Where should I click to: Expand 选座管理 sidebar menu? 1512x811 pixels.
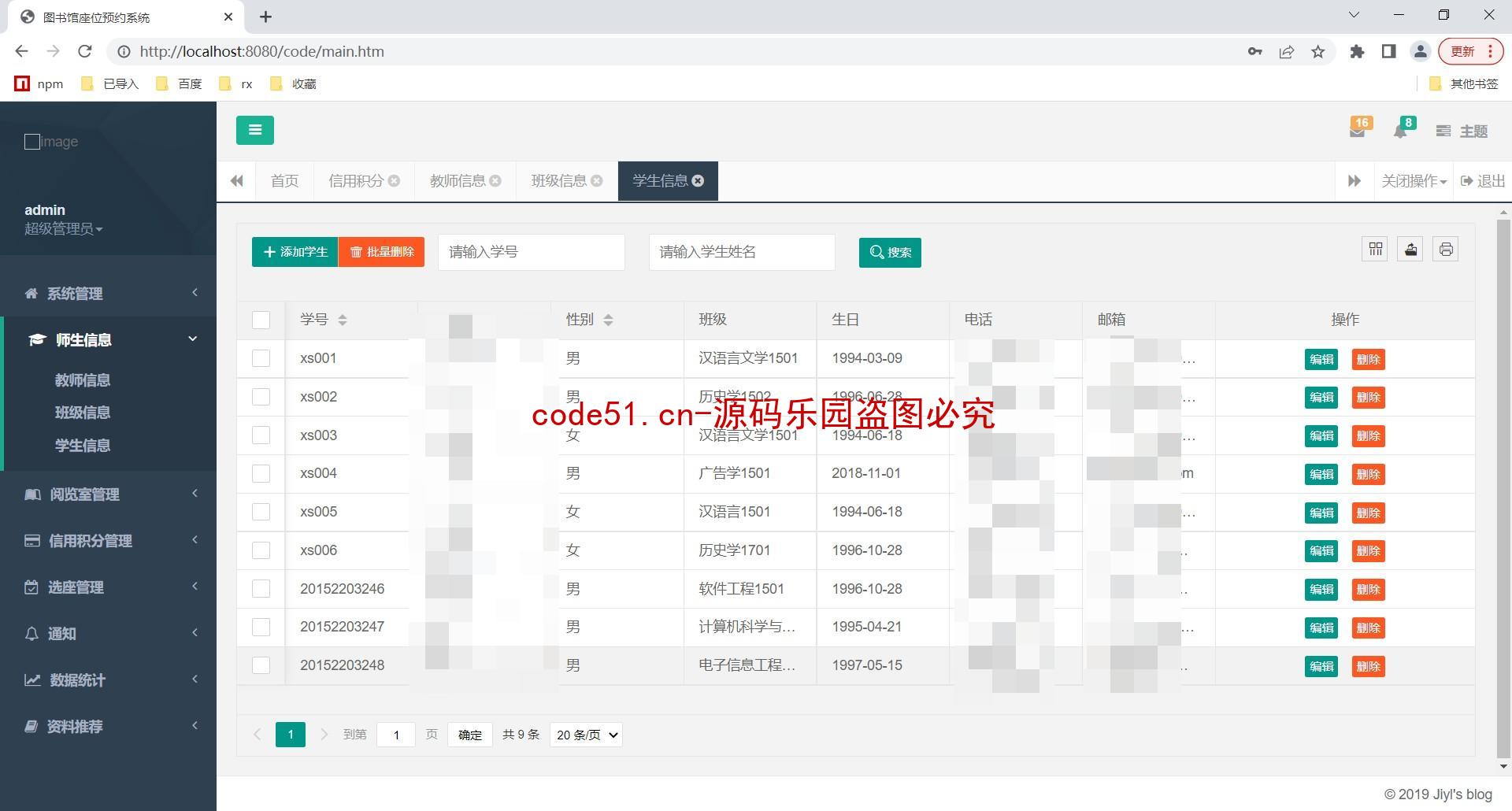pos(109,587)
